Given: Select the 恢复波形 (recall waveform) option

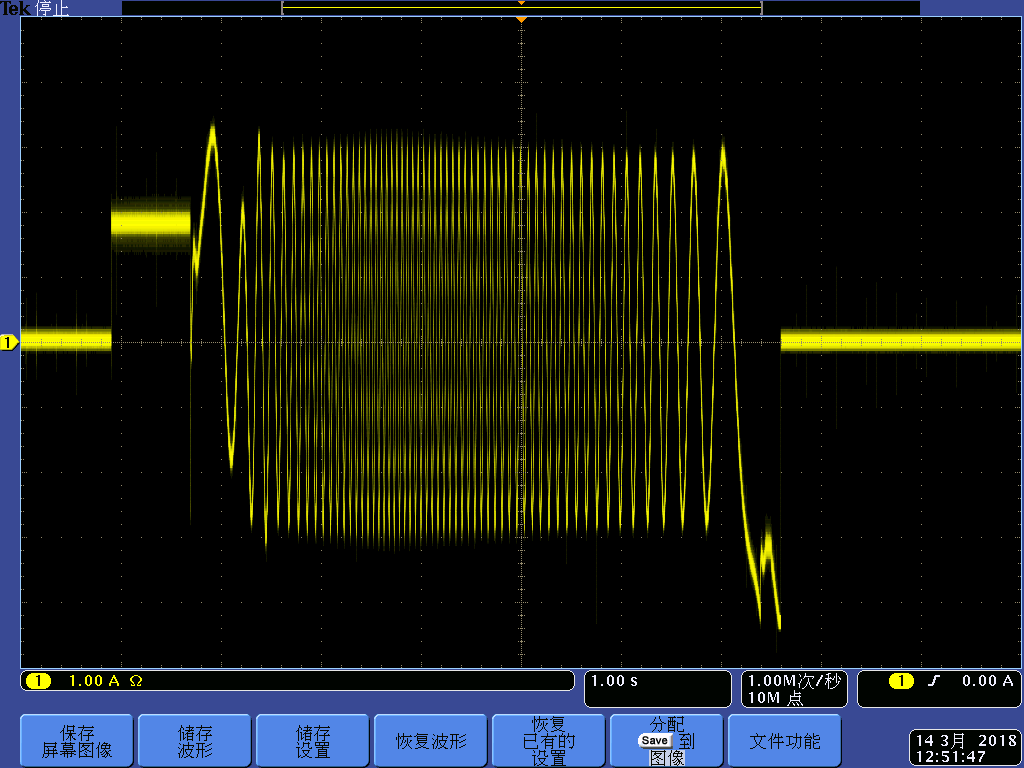Looking at the screenshot, I should pyautogui.click(x=430, y=741).
